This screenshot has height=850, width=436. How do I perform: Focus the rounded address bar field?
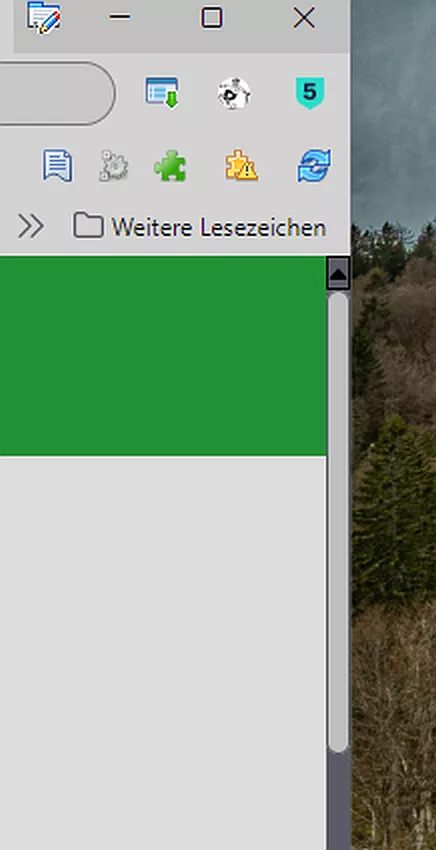click(x=57, y=93)
